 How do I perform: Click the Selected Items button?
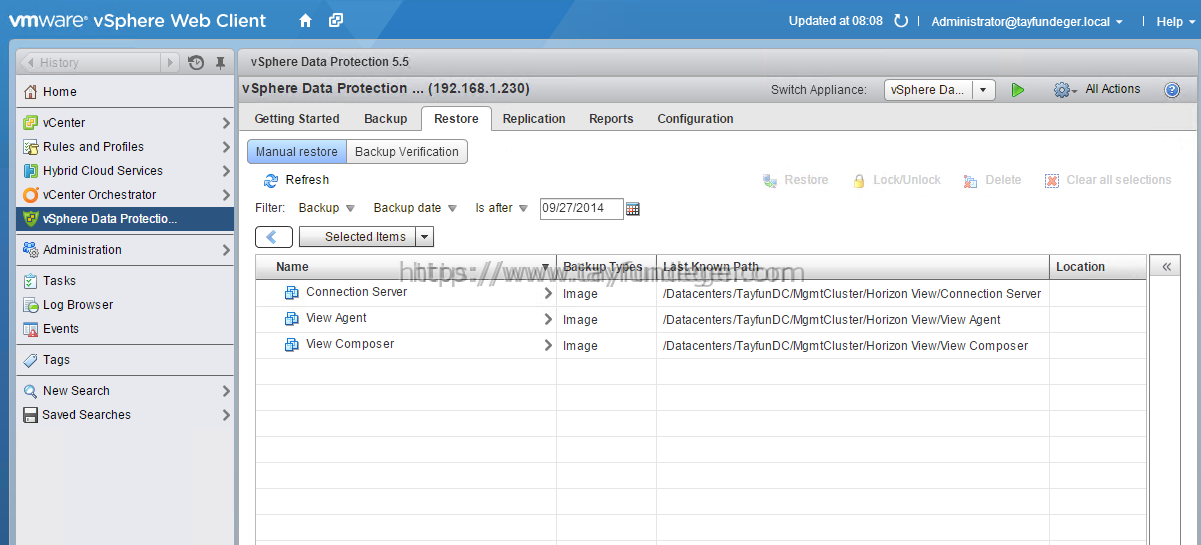pos(357,237)
